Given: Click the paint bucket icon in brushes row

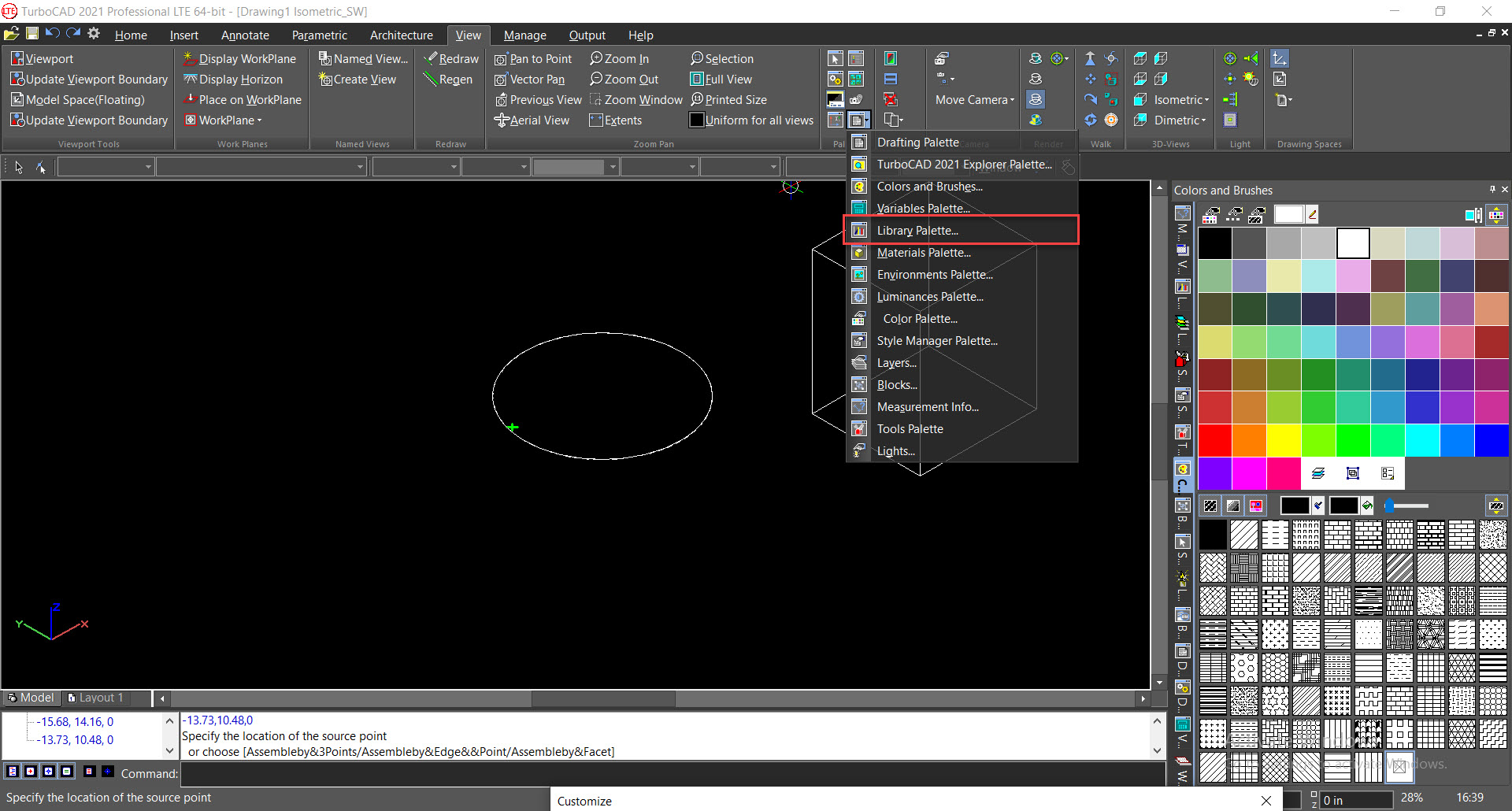Looking at the screenshot, I should [1367, 505].
